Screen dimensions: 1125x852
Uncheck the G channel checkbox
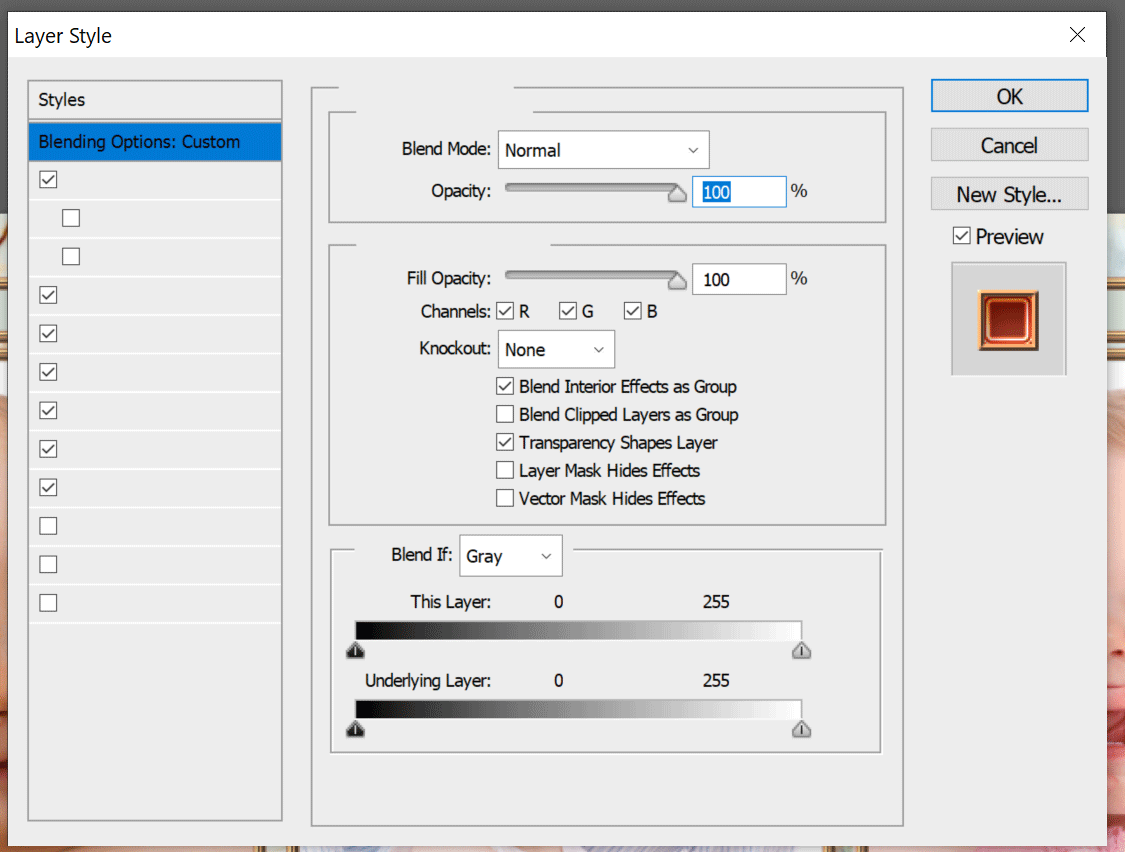coord(568,311)
